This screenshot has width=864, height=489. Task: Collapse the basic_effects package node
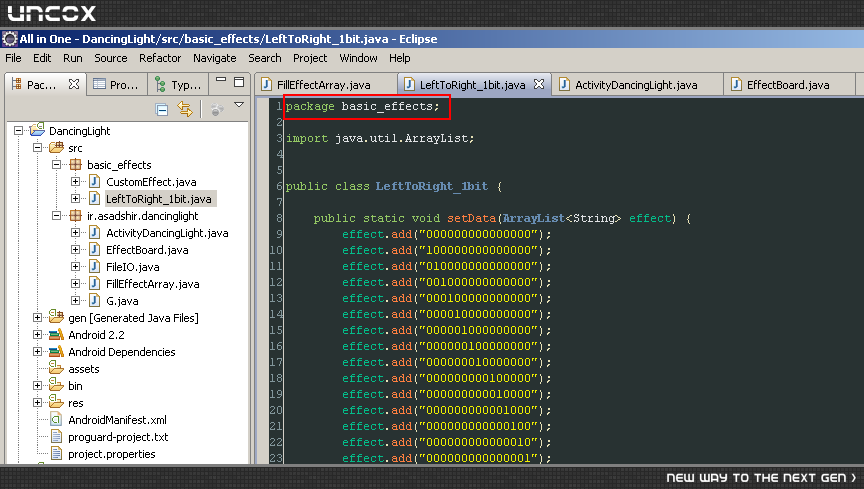point(56,164)
